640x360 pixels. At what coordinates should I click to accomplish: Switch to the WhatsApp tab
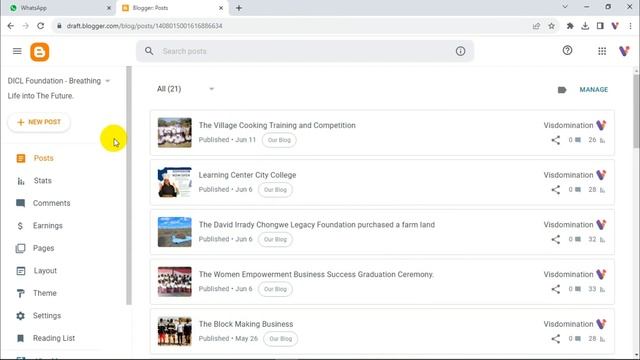(59, 8)
